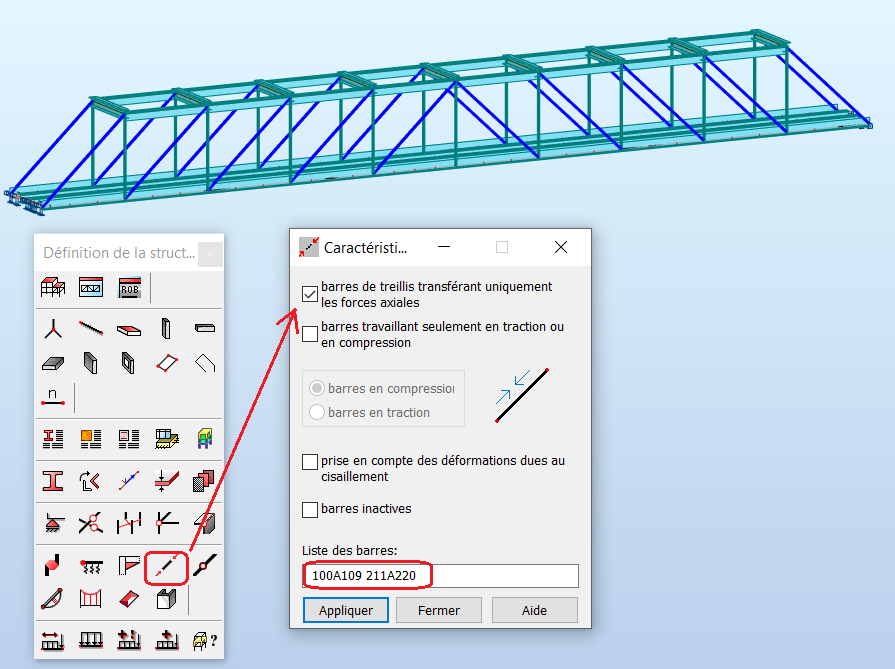Viewport: 895px width, 669px height.
Task: Enable the barres inactives checkbox
Action: [311, 509]
